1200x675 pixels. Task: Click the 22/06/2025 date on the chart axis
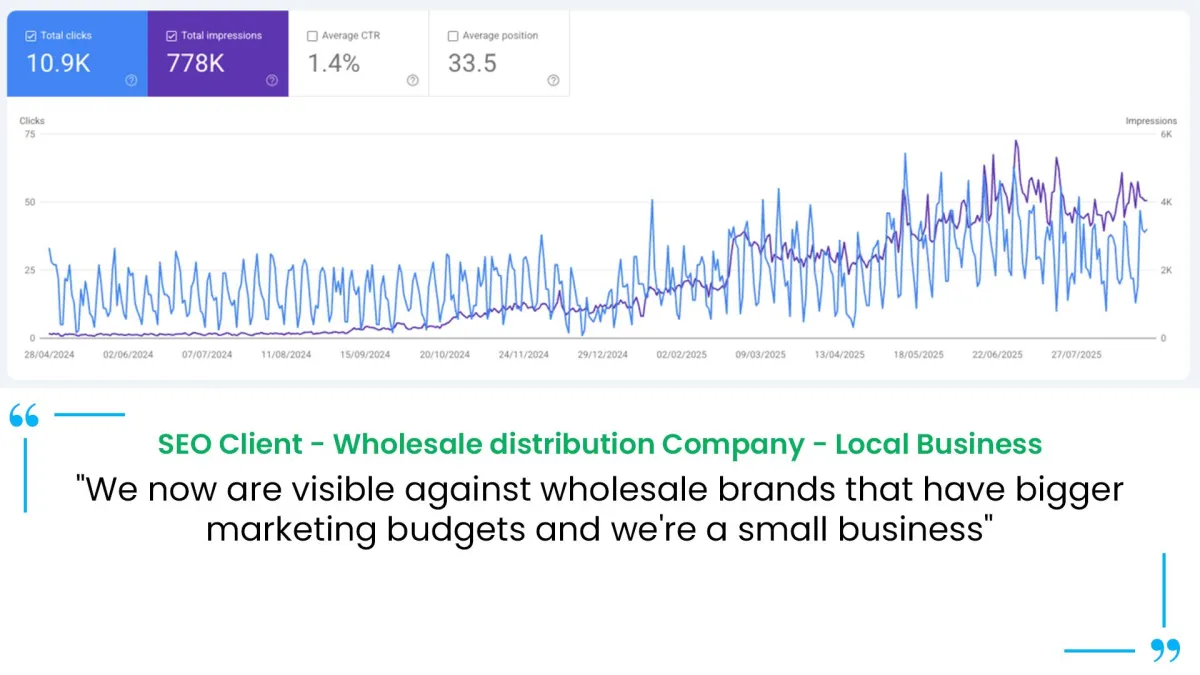pyautogui.click(x=997, y=355)
